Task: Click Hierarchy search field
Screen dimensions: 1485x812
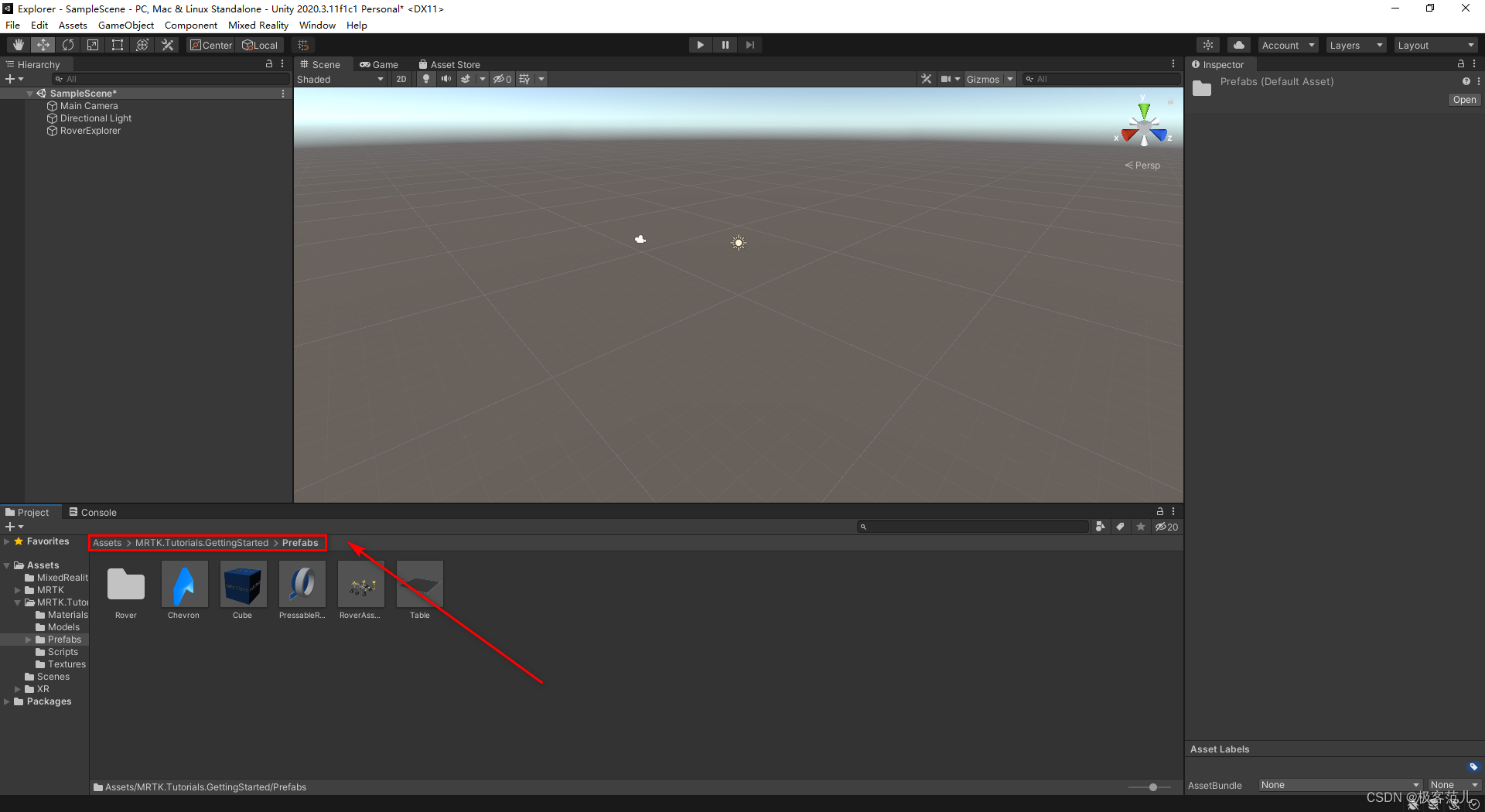Action: point(170,79)
